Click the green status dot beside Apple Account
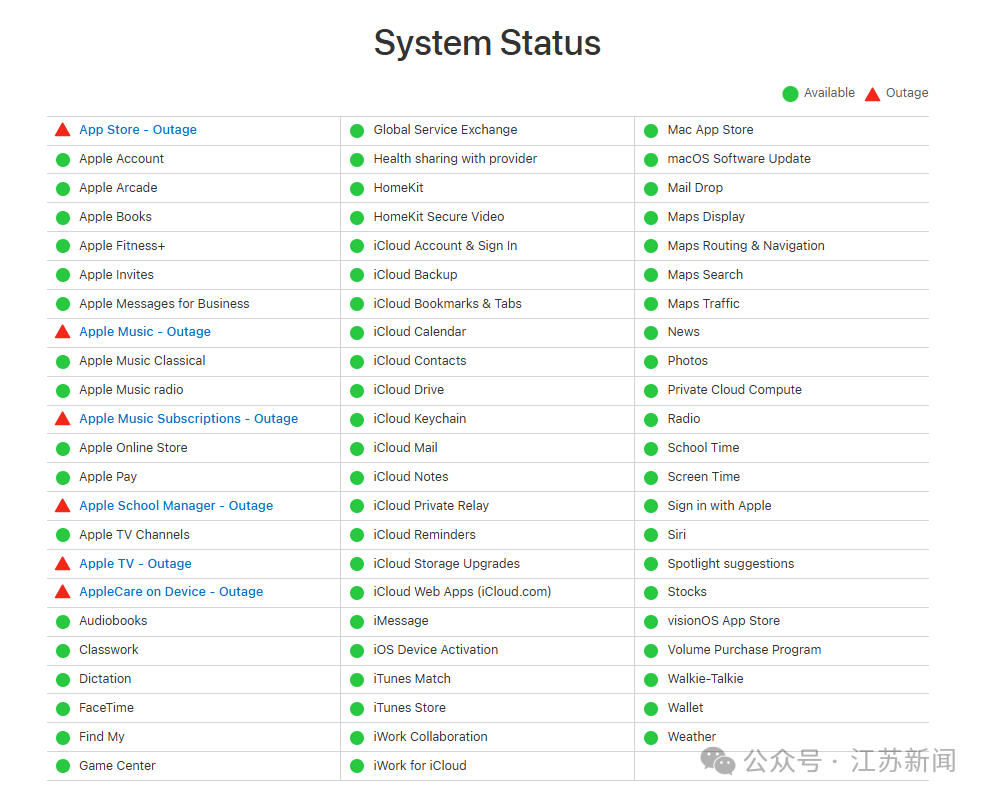987x799 pixels. tap(63, 160)
